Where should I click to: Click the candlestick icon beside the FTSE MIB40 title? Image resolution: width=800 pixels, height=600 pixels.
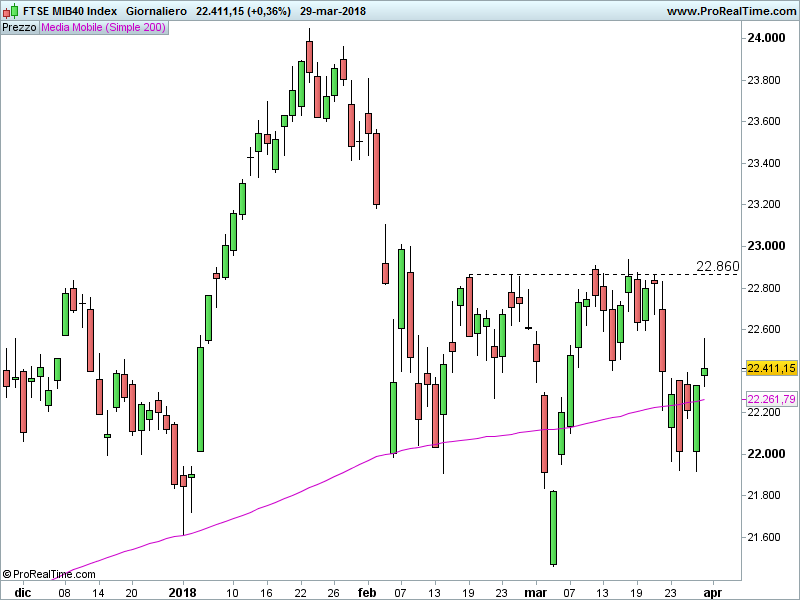click(x=10, y=11)
